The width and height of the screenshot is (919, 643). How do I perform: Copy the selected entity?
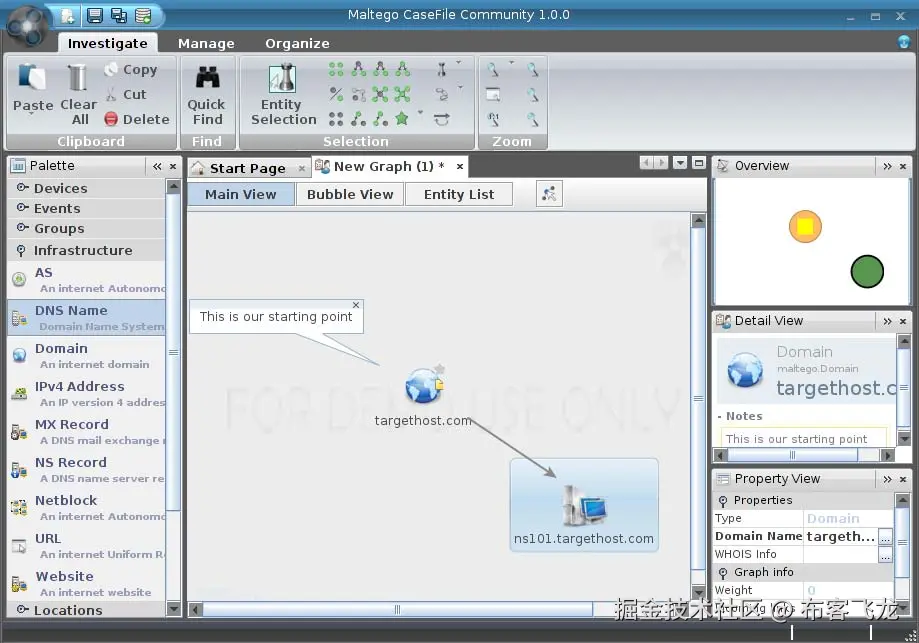(131, 70)
